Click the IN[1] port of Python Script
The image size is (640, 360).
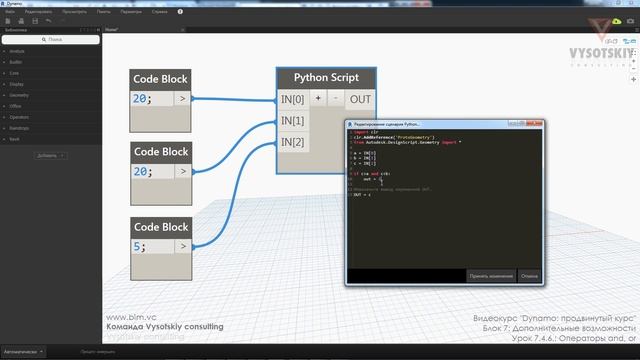click(293, 121)
